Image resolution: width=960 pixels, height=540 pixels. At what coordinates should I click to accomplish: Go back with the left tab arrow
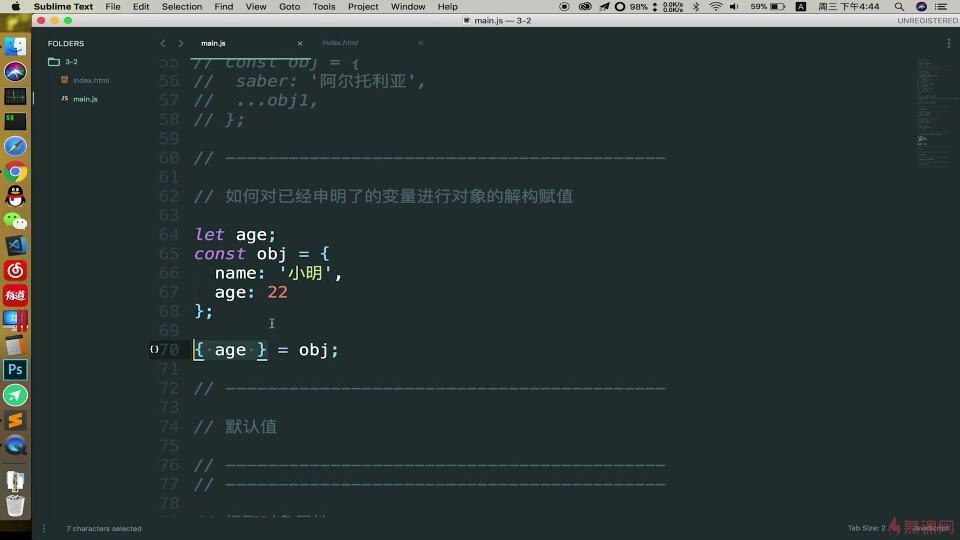(x=162, y=43)
